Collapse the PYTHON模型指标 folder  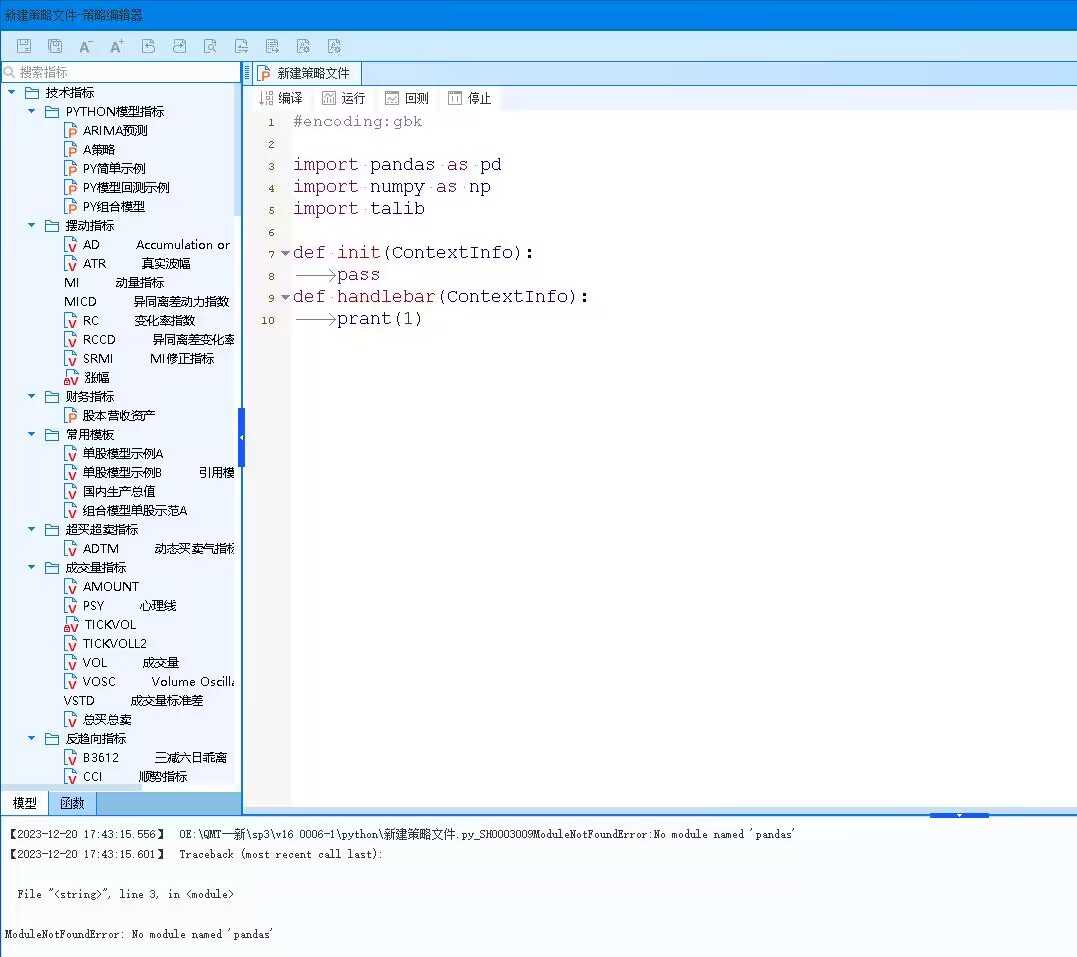[32, 111]
